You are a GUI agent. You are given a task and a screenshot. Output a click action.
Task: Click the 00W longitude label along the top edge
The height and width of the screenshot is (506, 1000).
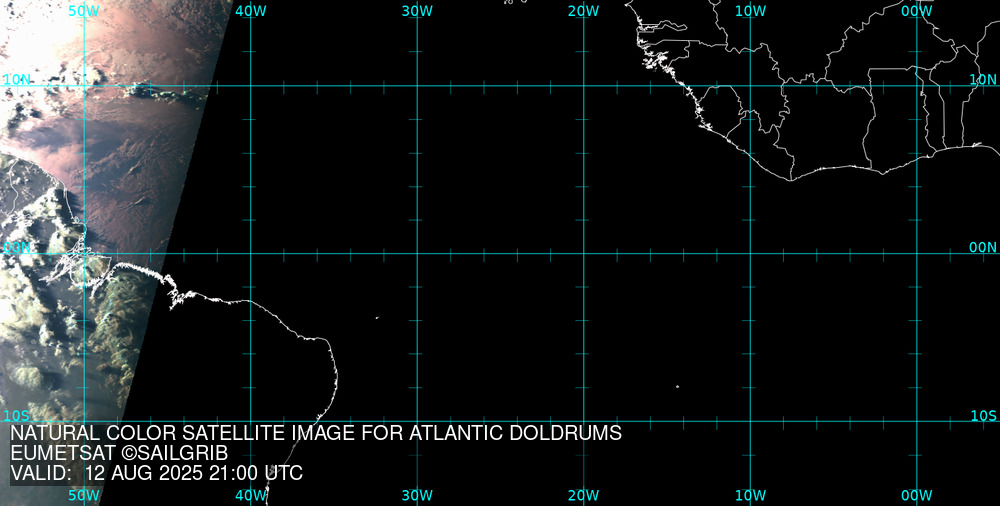click(917, 11)
